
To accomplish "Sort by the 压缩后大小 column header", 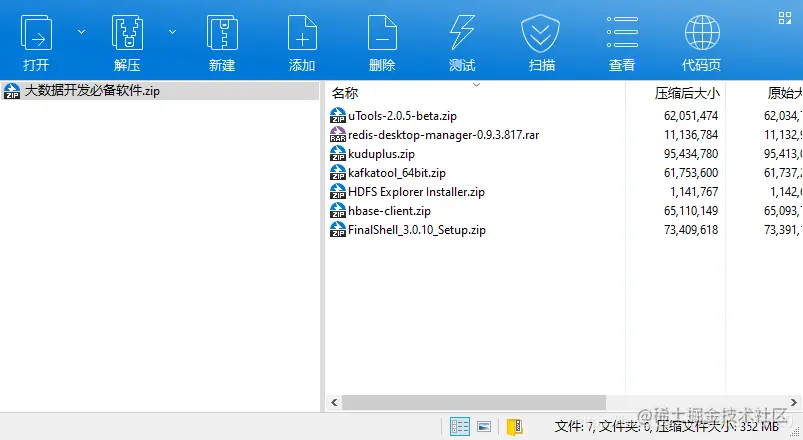I will [687, 93].
